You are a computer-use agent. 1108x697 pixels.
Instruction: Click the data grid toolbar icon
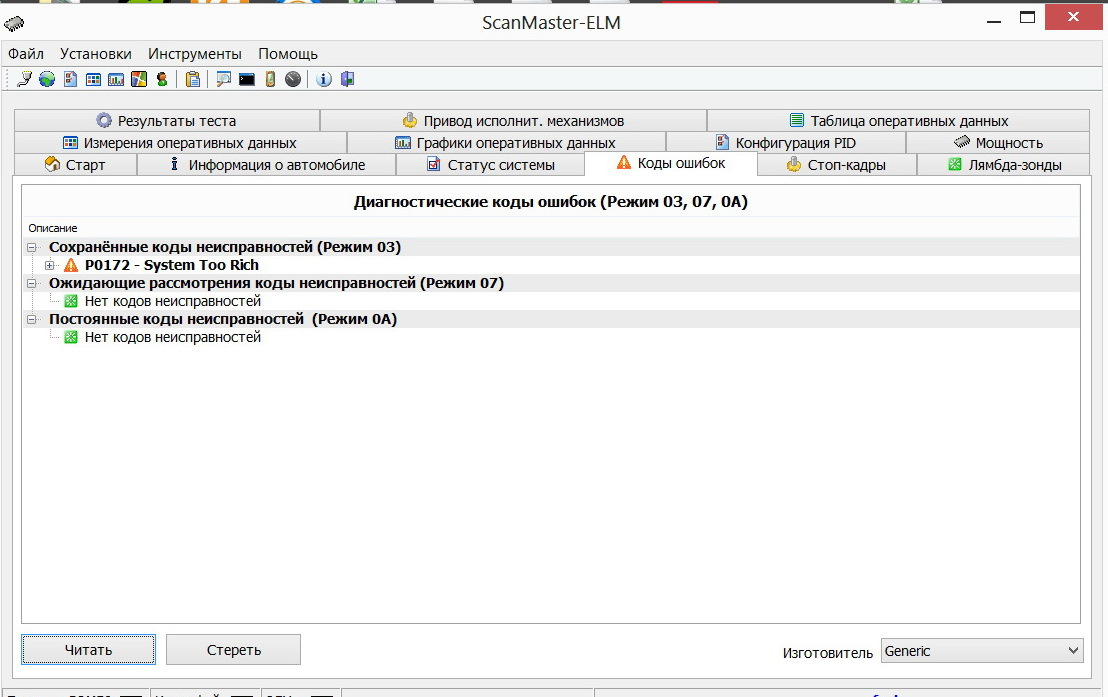pyautogui.click(x=93, y=79)
